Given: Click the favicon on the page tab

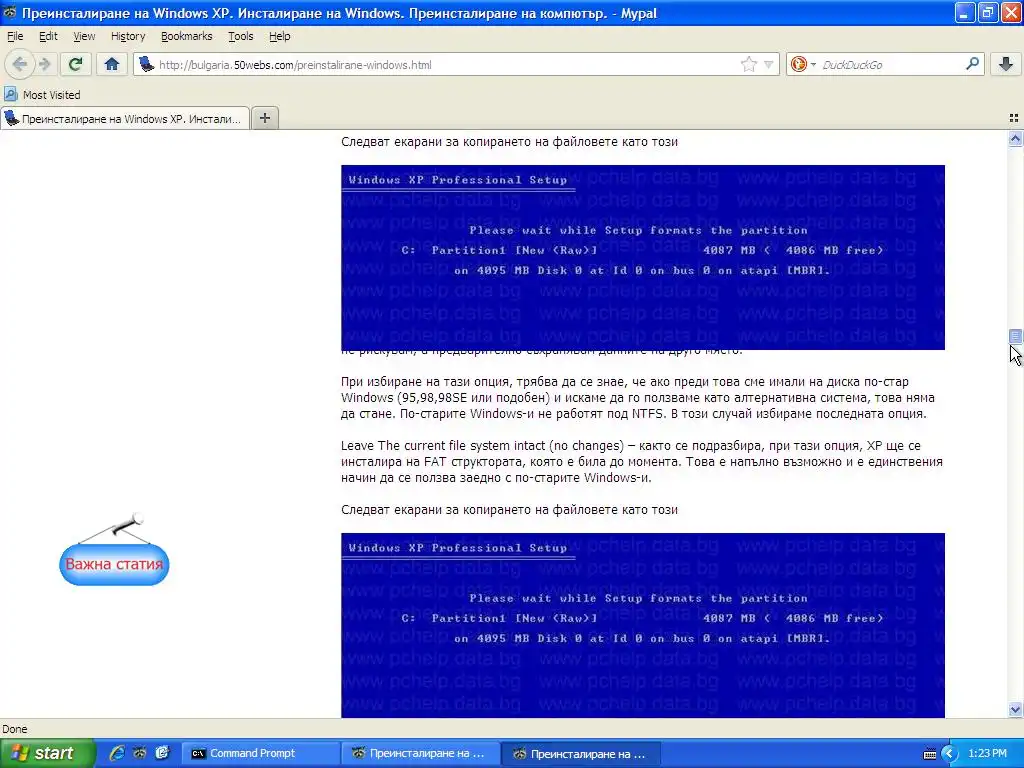Looking at the screenshot, I should 11,118.
